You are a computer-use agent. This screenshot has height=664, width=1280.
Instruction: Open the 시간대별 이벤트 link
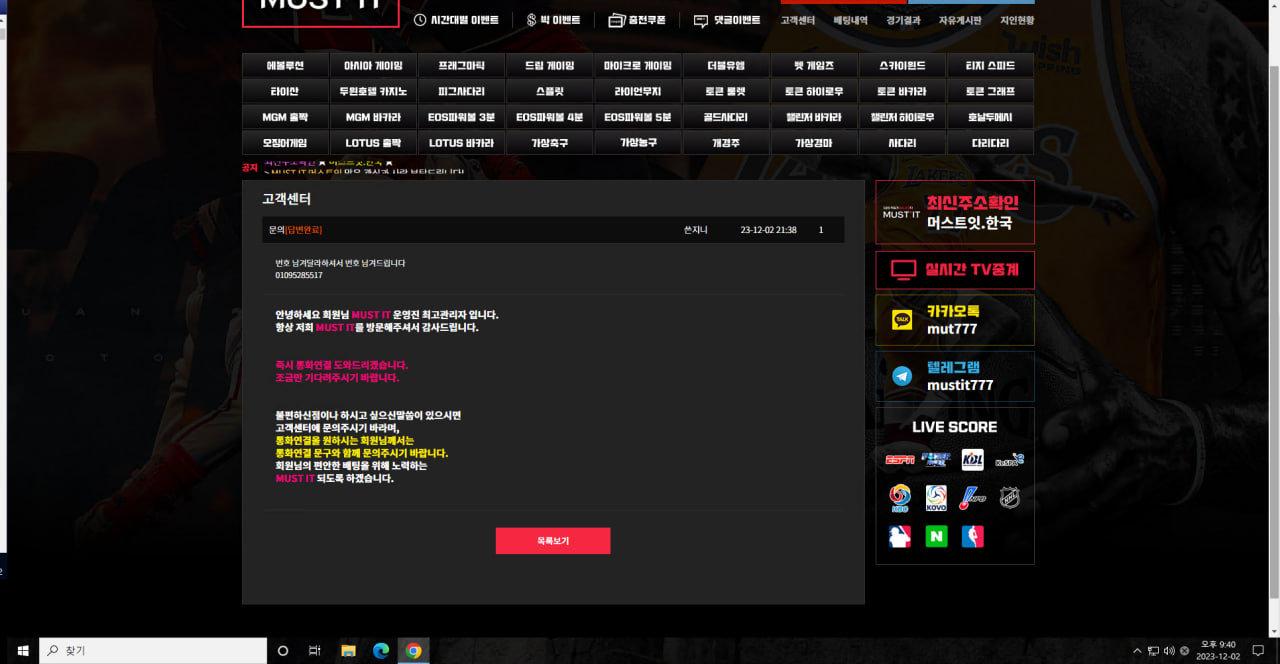pyautogui.click(x=456, y=20)
